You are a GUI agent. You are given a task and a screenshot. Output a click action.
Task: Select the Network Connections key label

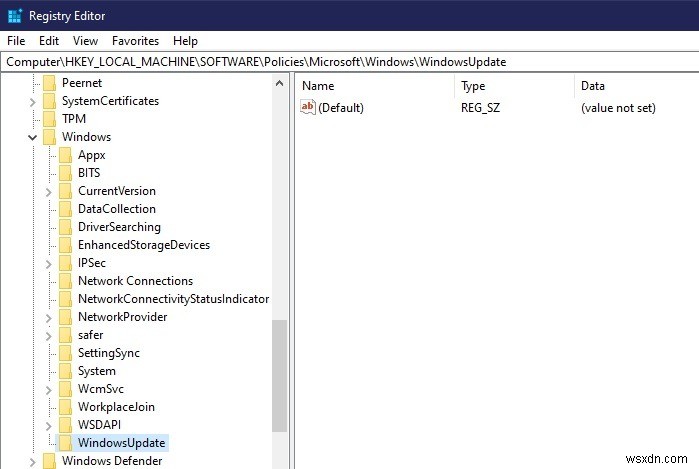click(136, 281)
